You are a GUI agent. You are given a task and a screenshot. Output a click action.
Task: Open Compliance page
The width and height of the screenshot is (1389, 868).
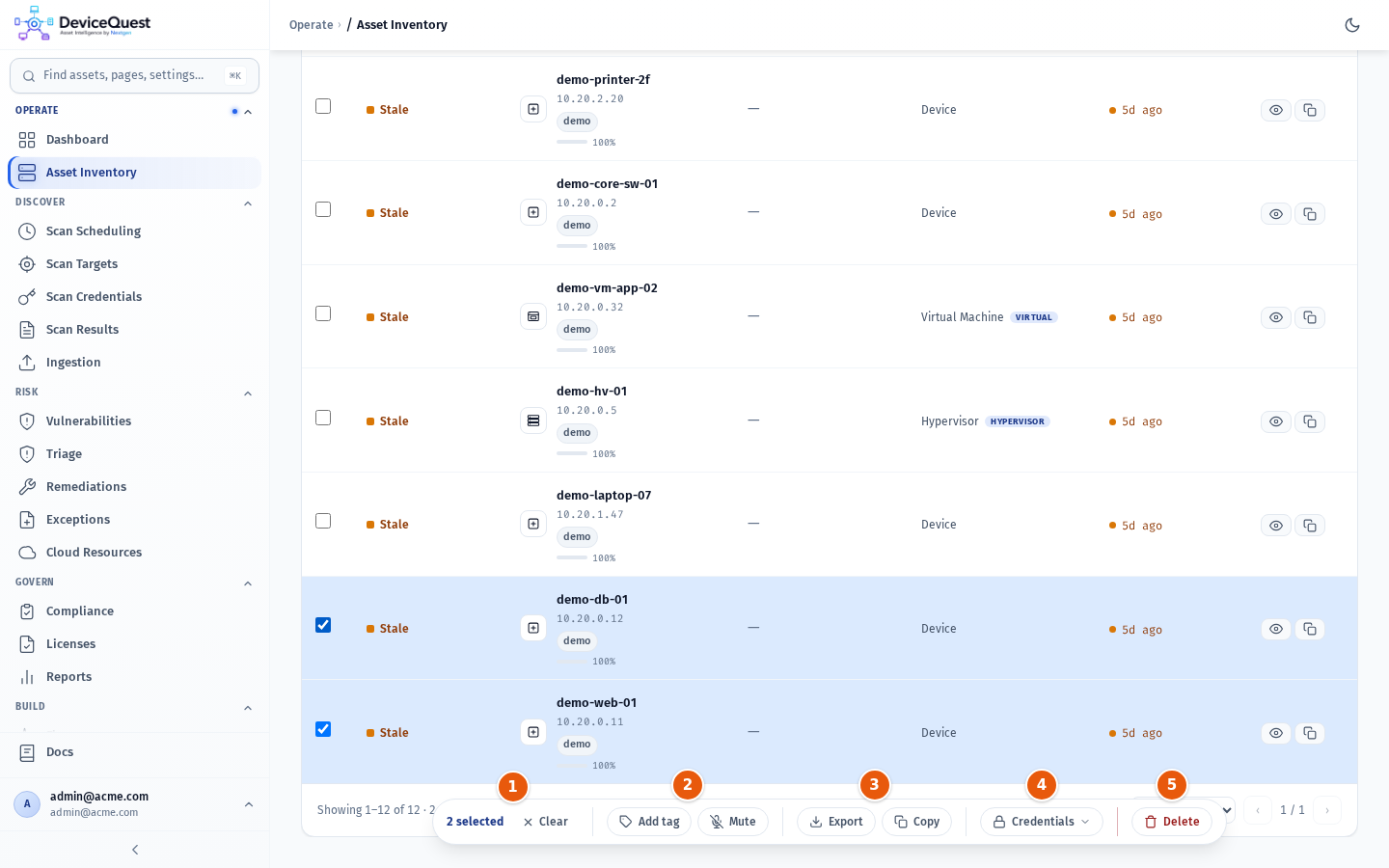[134, 611]
